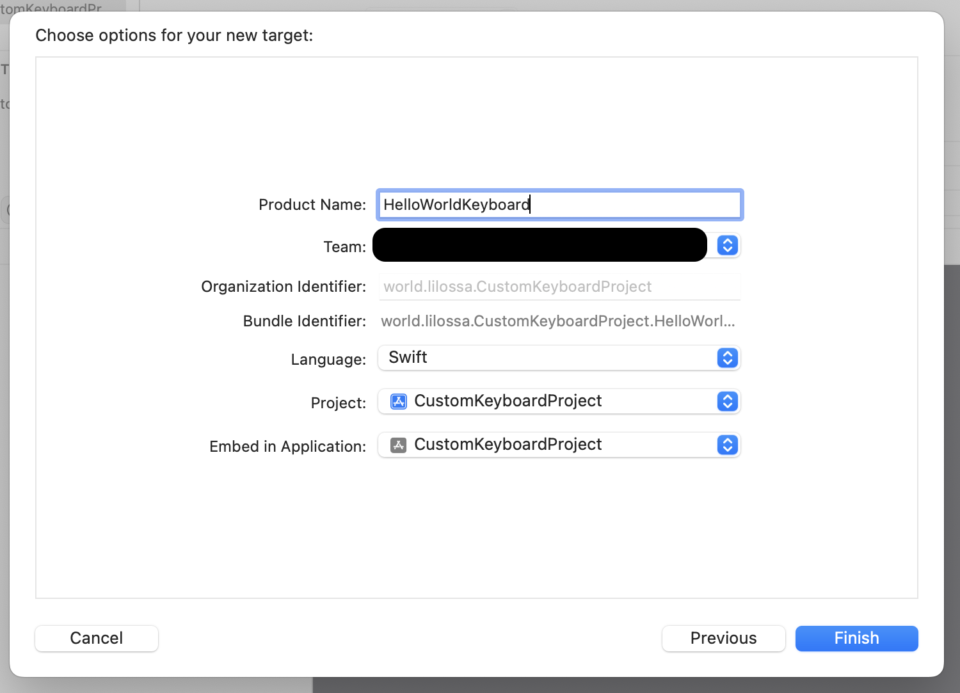Click the Language dropdown's double-chevron icon
Viewport: 960px width, 693px height.
(x=727, y=357)
